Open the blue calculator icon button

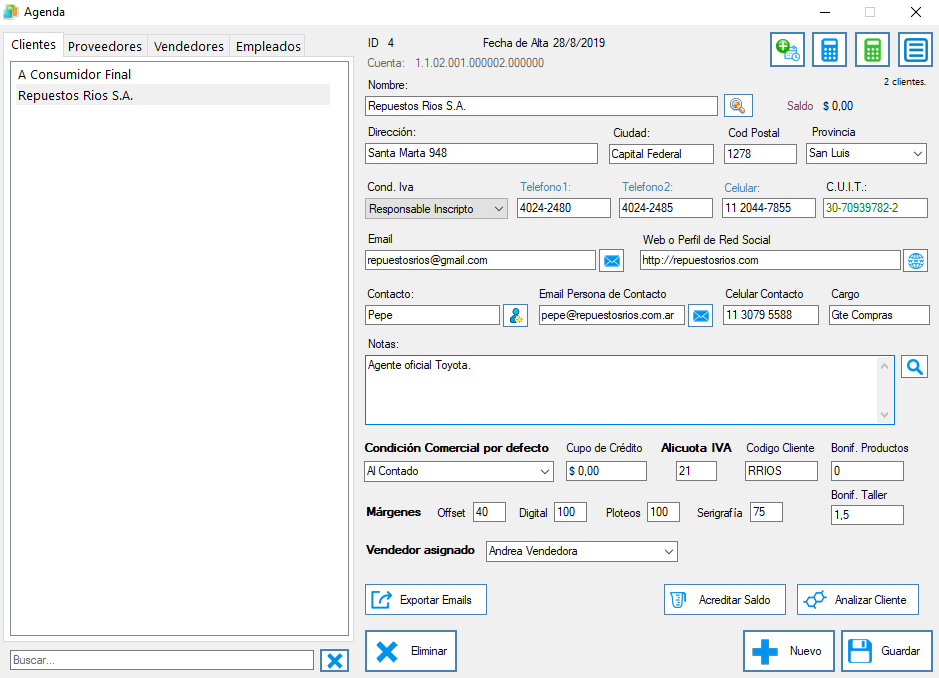(x=829, y=50)
